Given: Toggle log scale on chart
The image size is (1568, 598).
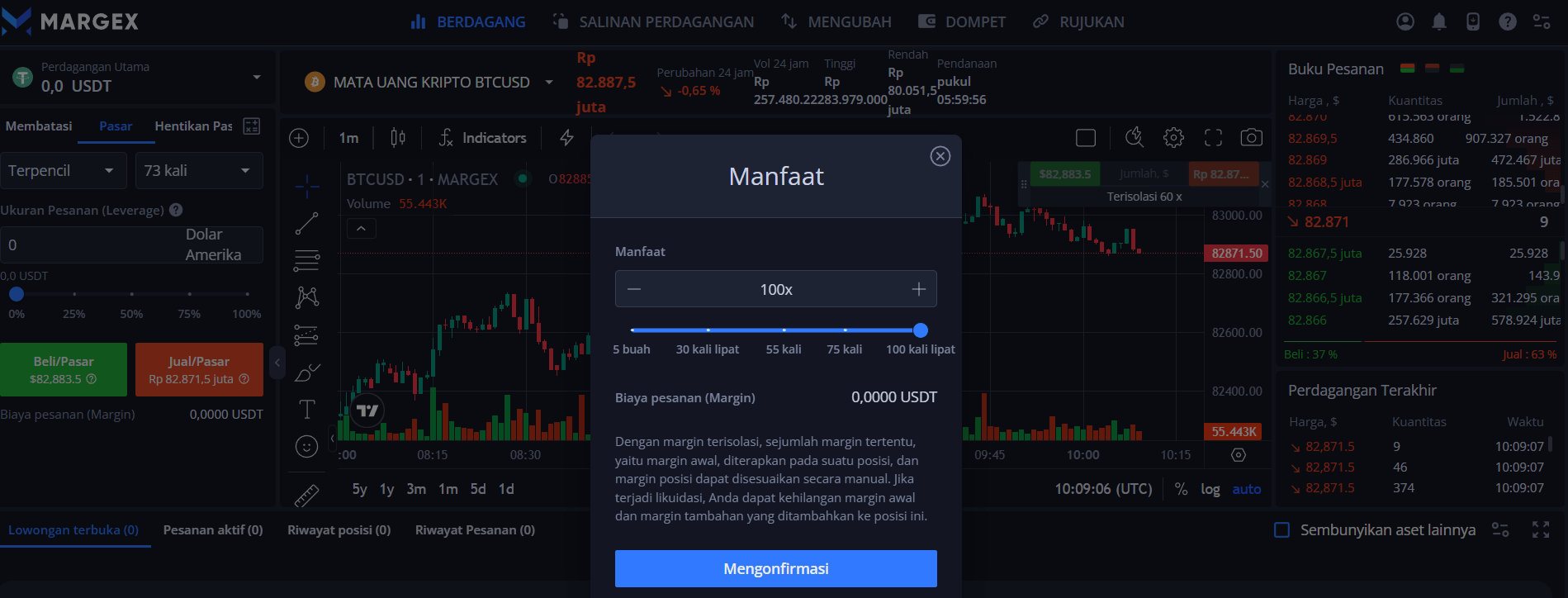Looking at the screenshot, I should (x=1210, y=489).
